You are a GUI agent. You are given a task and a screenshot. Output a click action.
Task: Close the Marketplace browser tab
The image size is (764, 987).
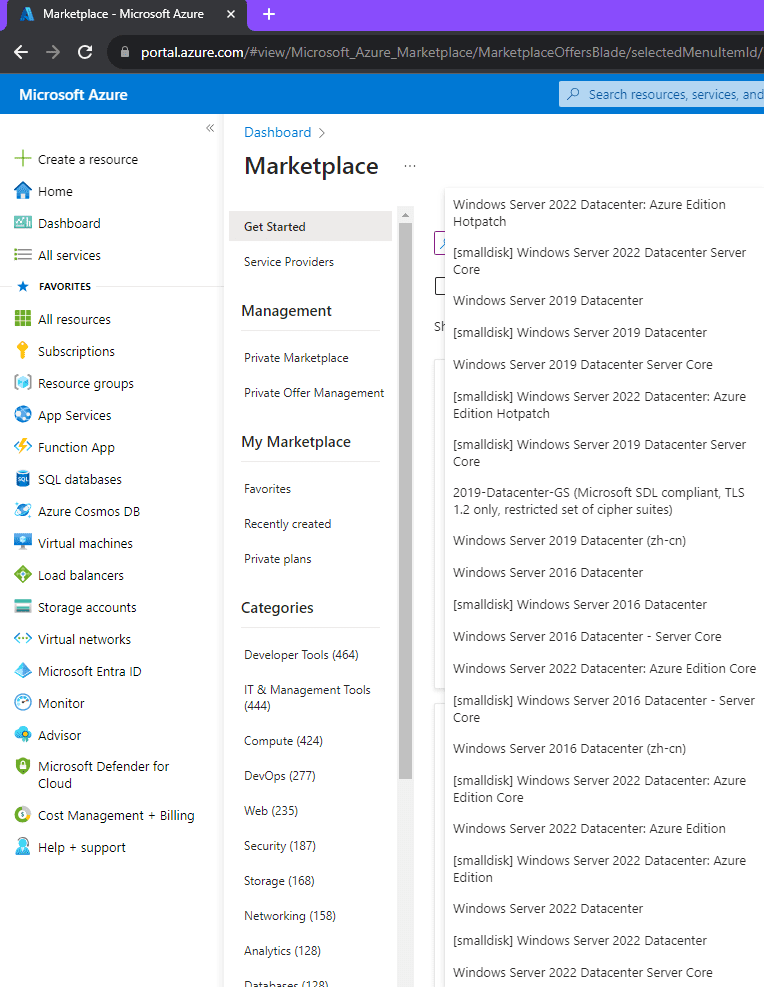tap(231, 14)
